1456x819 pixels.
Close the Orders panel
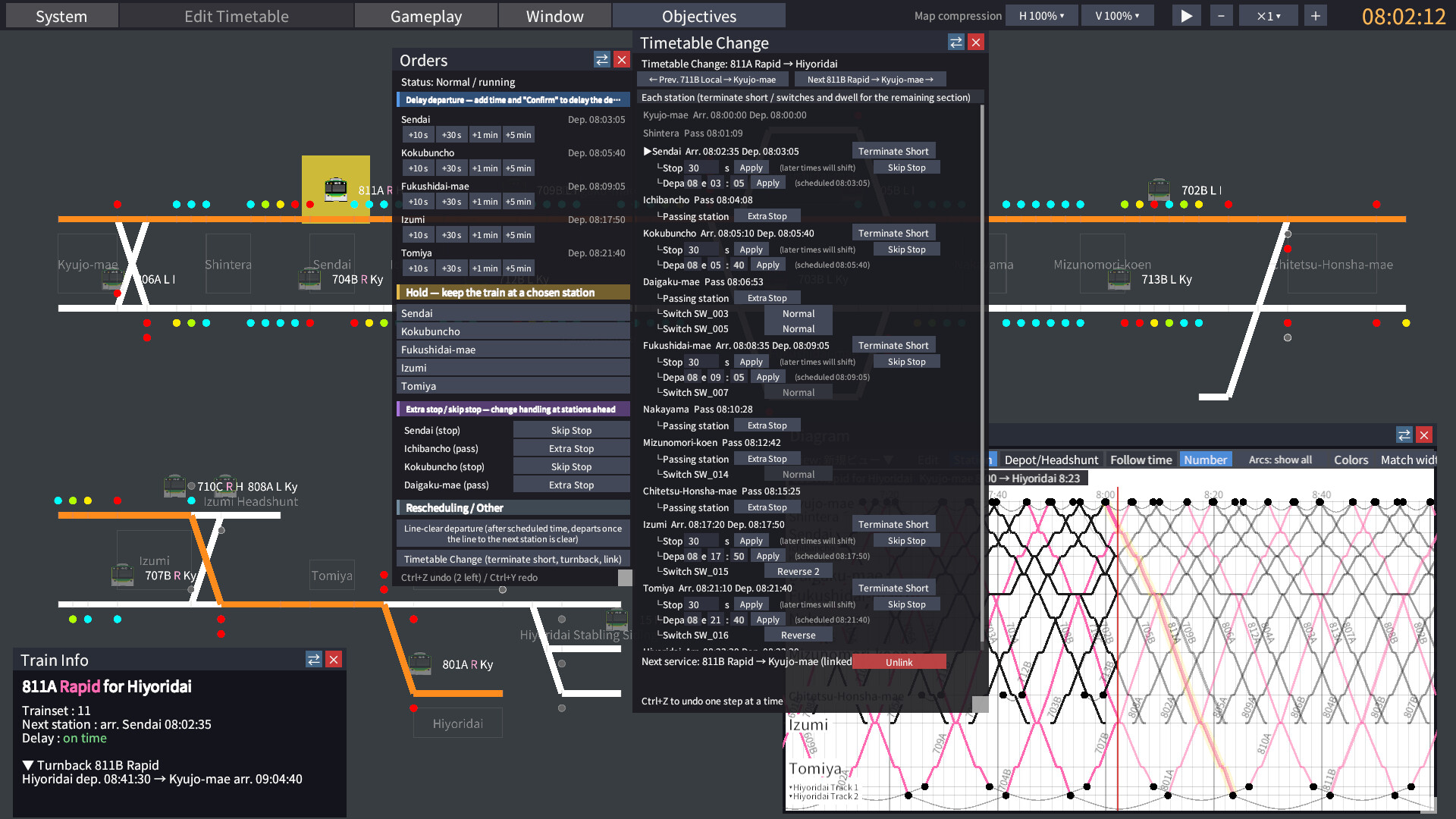(622, 60)
